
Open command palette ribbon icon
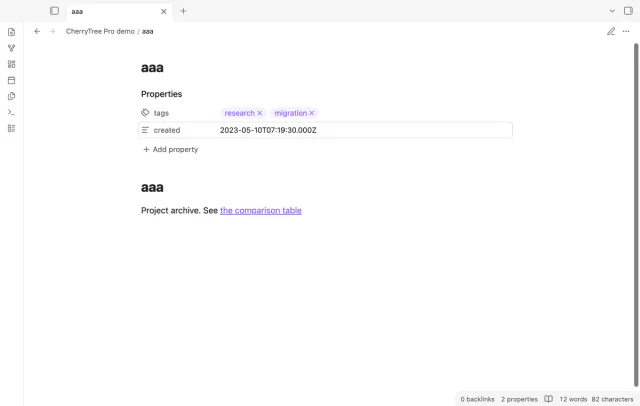tap(11, 112)
